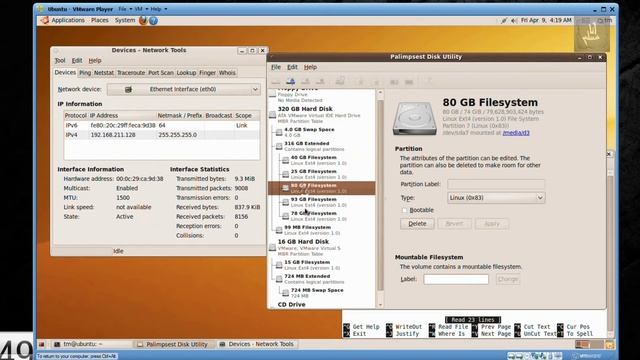This screenshot has width=640, height=360.
Task: Select the 78 GB Filesystem partition
Action: [318, 216]
